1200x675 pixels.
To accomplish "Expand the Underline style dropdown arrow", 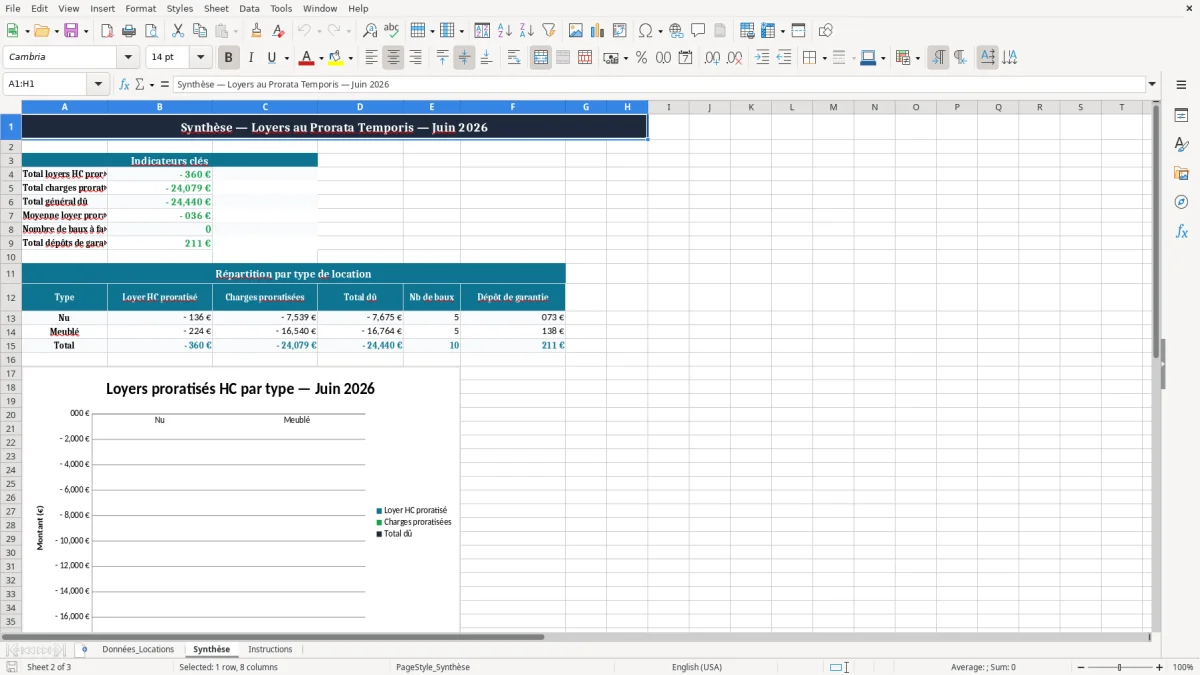I will (x=286, y=58).
